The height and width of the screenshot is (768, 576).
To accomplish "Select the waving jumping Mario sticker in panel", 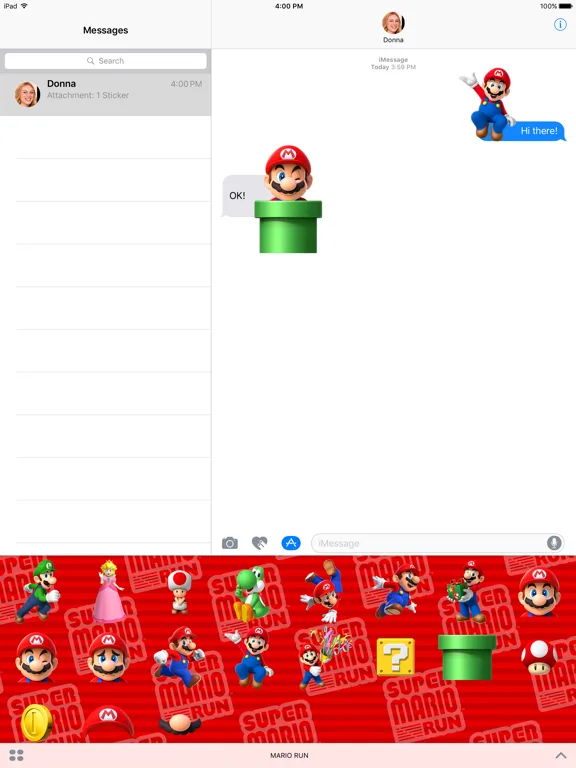I will pos(250,657).
